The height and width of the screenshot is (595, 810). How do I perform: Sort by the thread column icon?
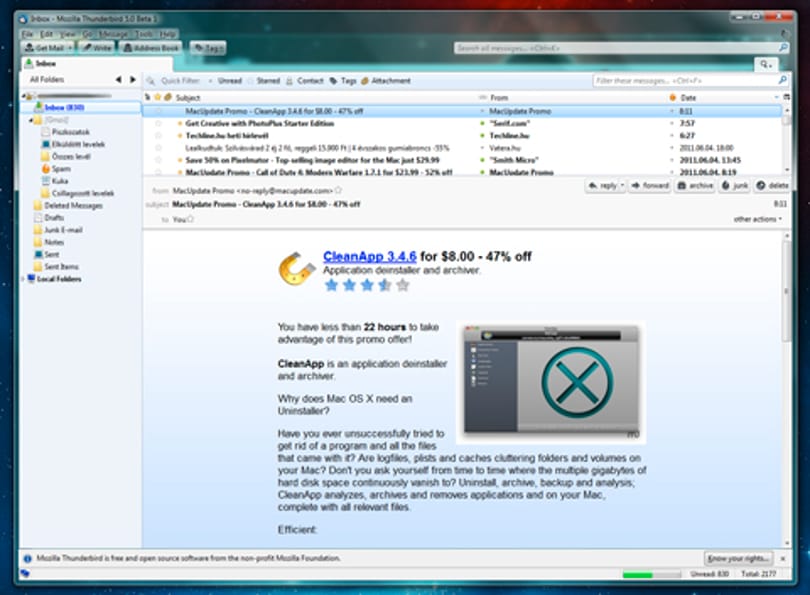tap(148, 97)
